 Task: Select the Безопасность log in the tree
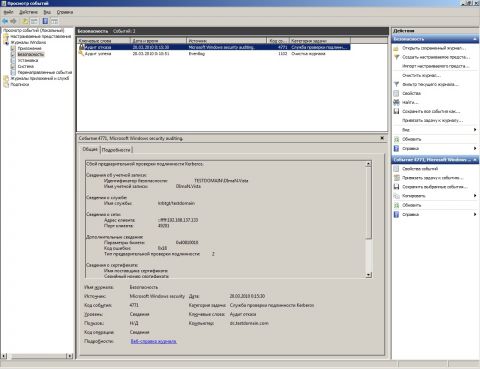point(31,54)
